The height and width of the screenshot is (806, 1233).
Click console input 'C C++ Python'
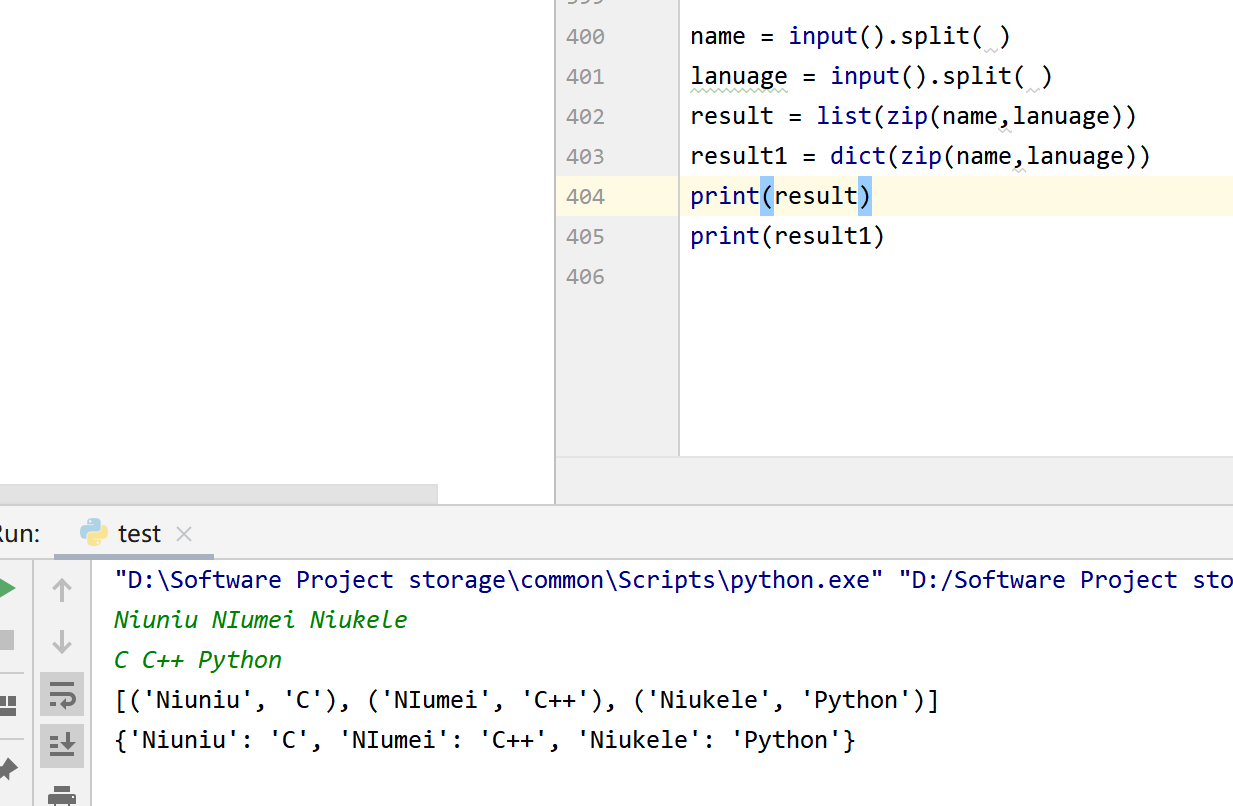(x=198, y=660)
